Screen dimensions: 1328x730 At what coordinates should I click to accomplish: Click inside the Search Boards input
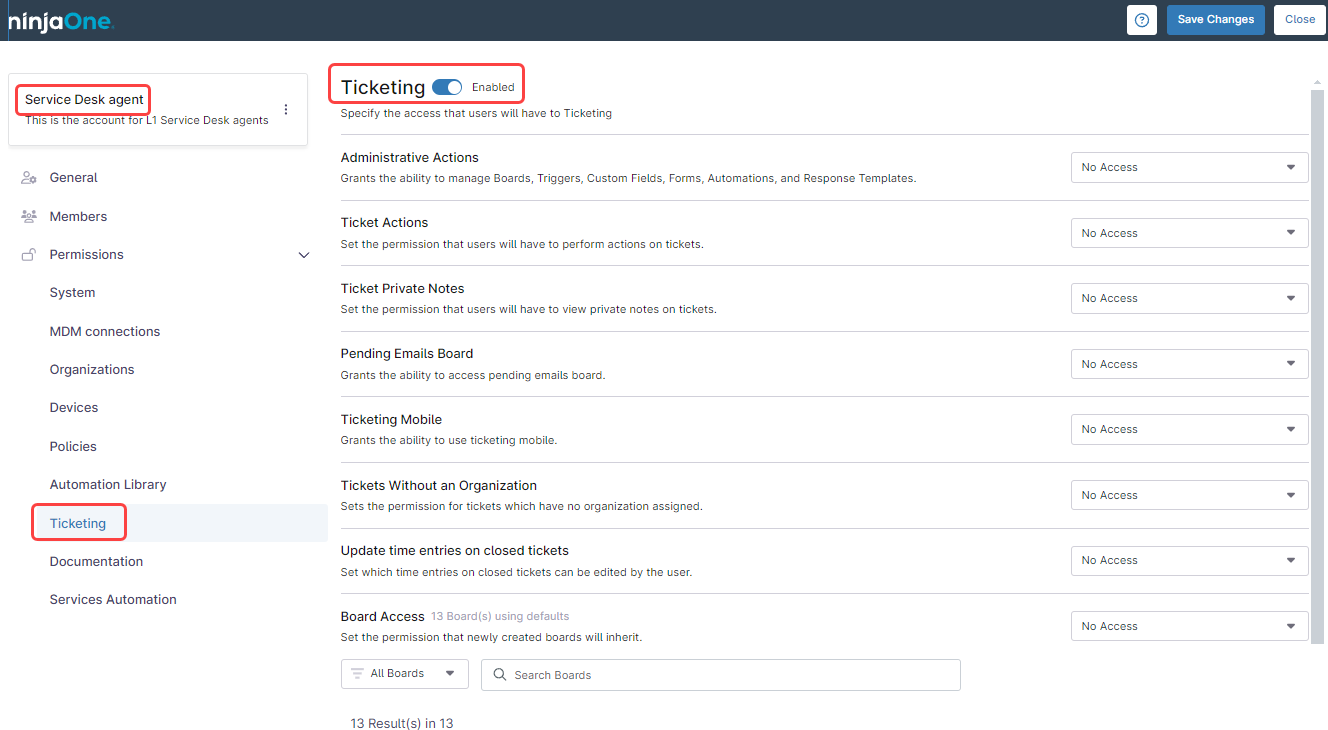[720, 674]
